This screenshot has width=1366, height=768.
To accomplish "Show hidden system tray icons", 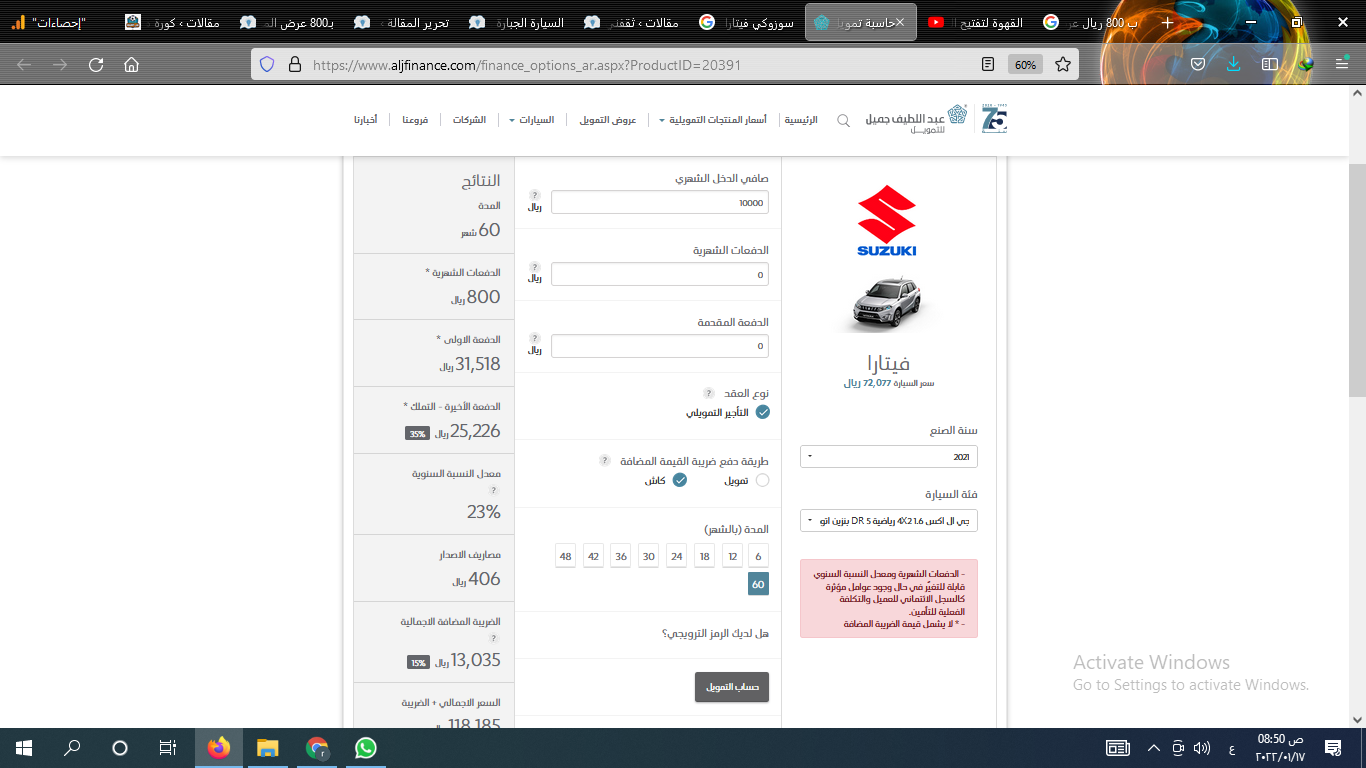I will tap(1153, 748).
